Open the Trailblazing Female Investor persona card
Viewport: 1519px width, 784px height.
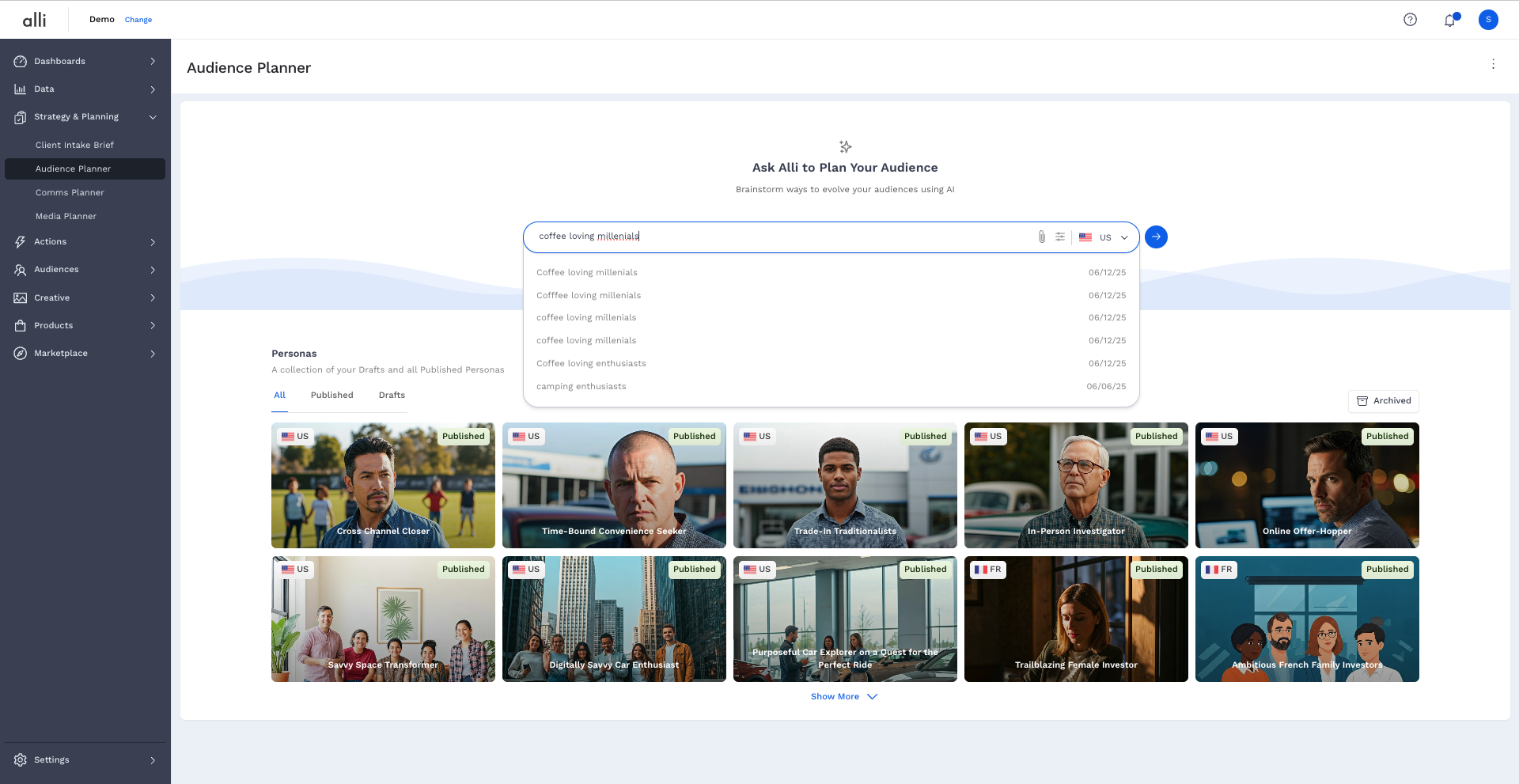(x=1075, y=619)
